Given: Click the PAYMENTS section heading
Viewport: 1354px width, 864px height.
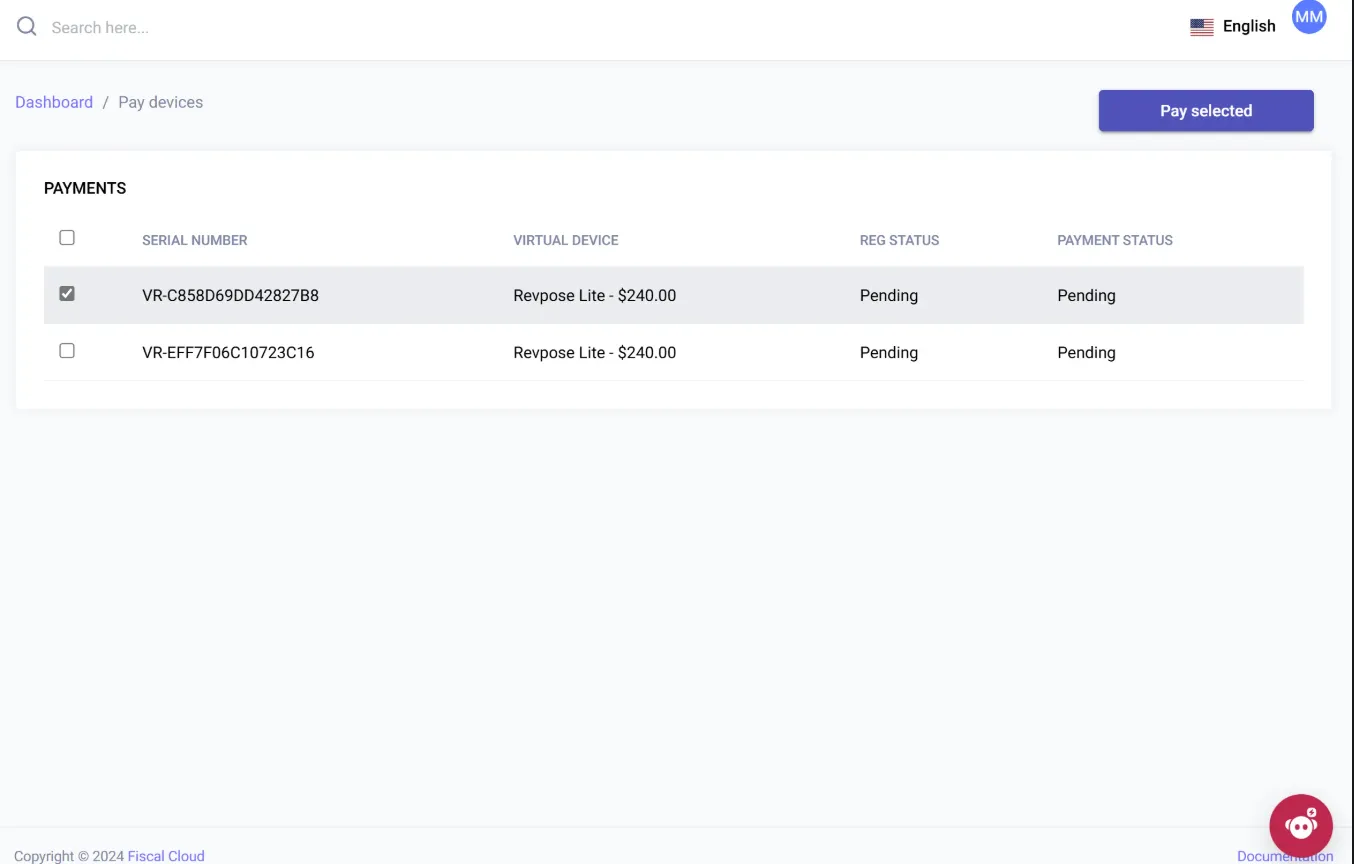Looking at the screenshot, I should (x=85, y=188).
